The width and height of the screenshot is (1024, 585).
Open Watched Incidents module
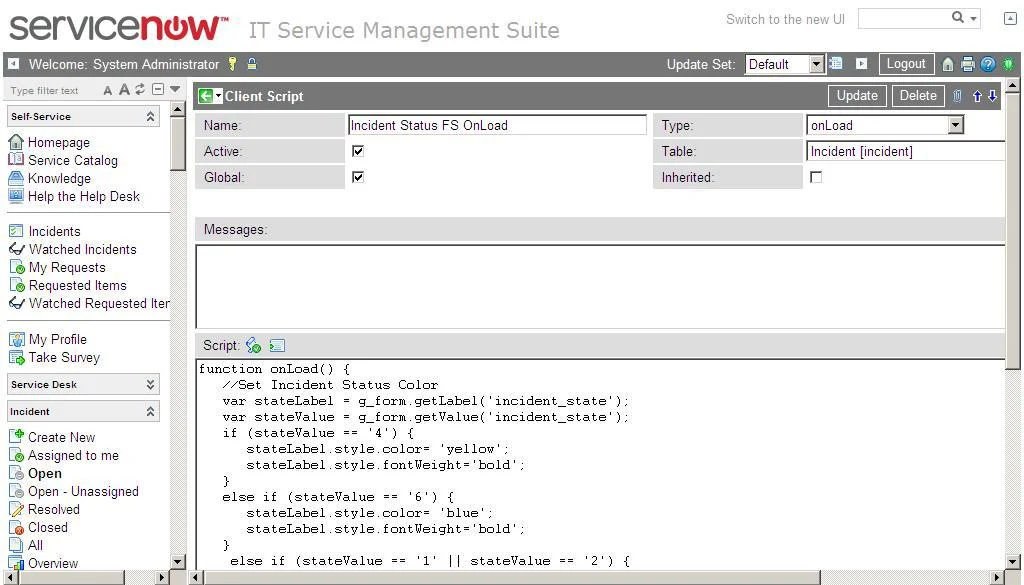click(82, 249)
